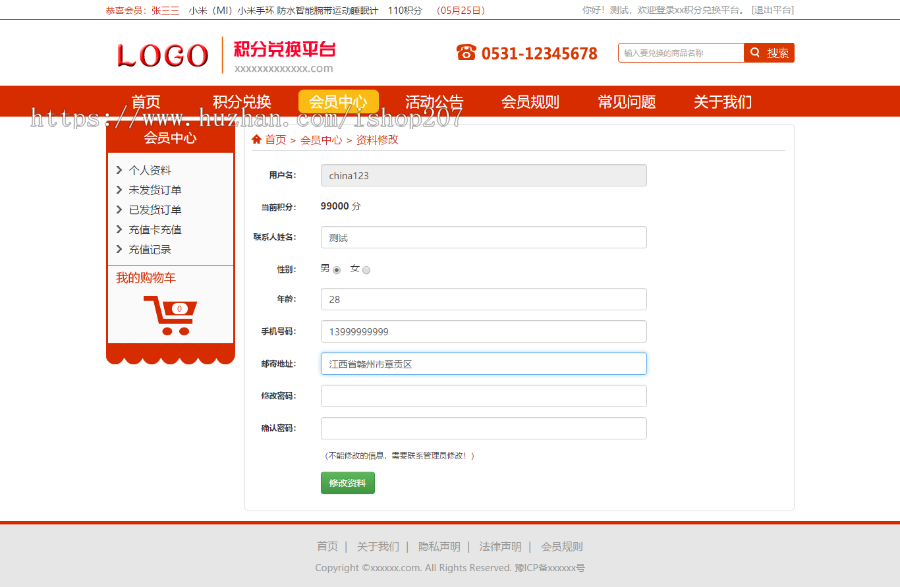This screenshot has height=587, width=900.
Task: Switch to the 常见问题 nav tab
Action: 625,101
